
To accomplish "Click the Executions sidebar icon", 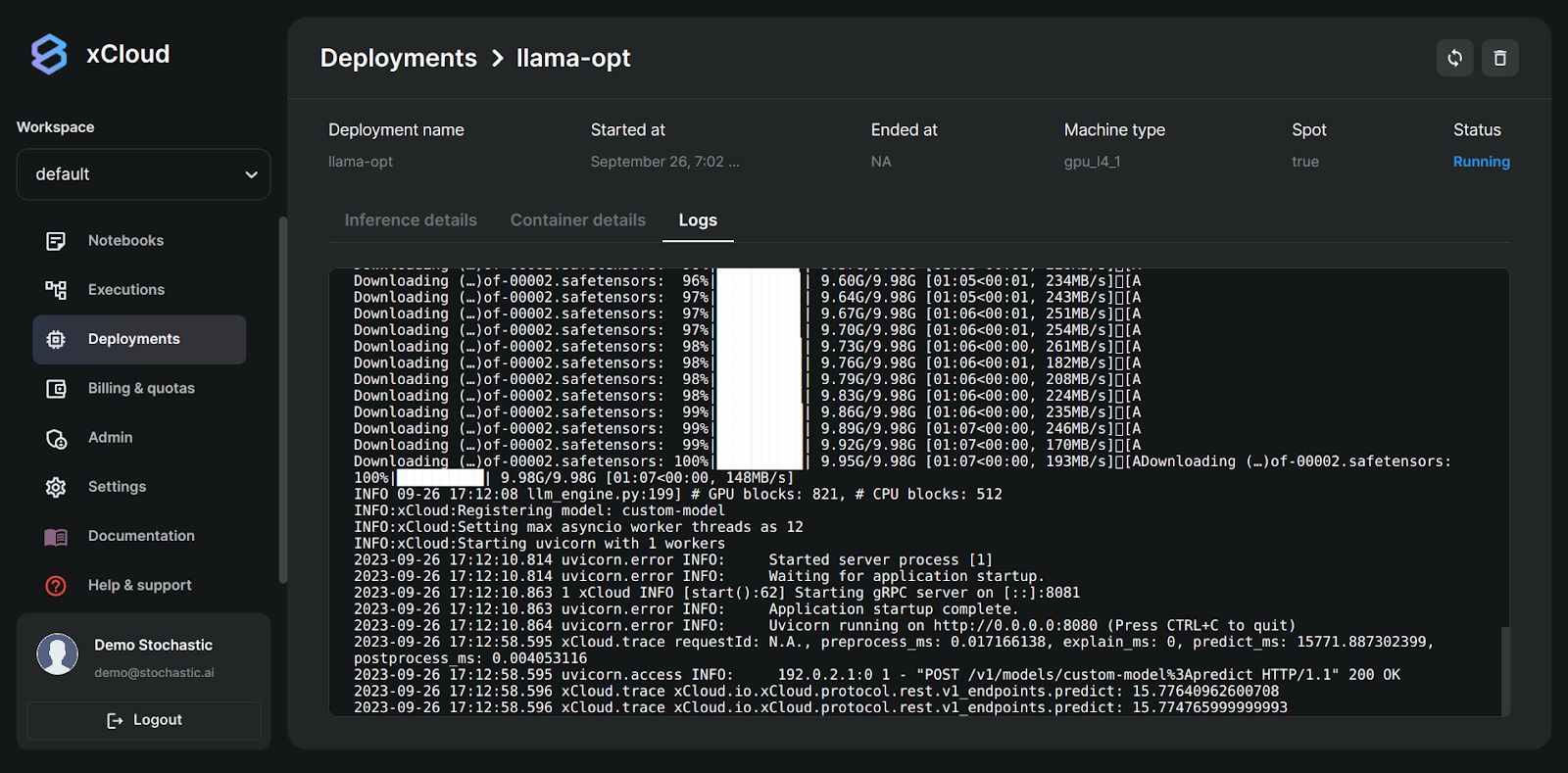I will (56, 290).
